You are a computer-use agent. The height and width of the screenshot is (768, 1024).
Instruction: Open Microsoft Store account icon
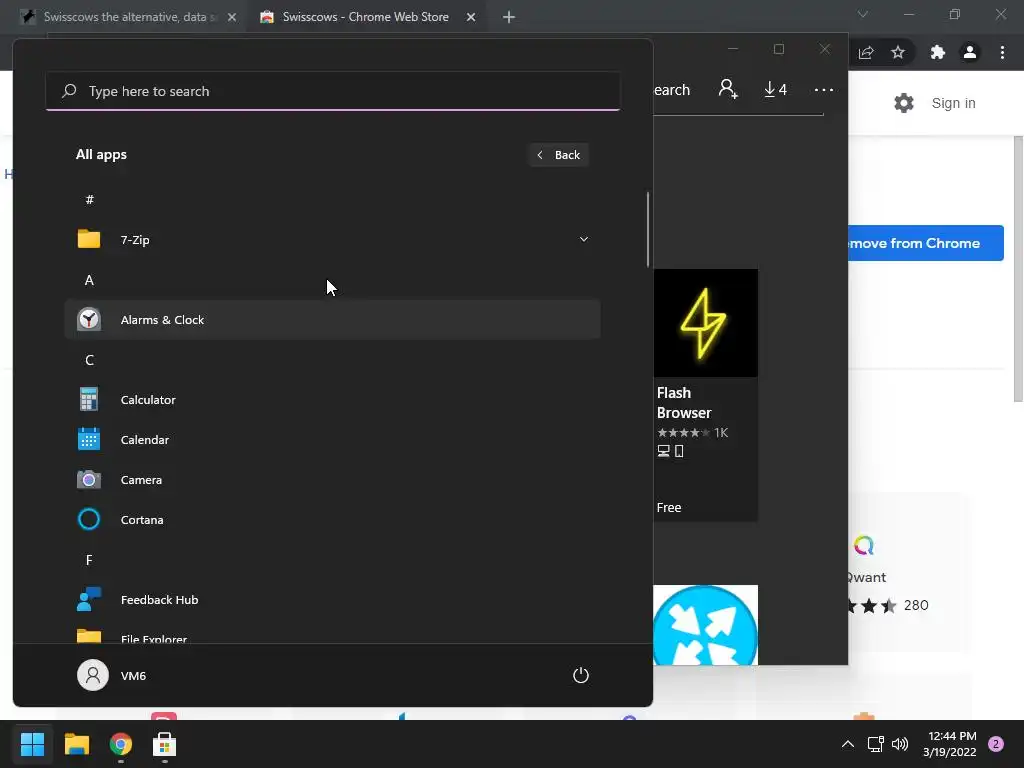click(x=728, y=89)
